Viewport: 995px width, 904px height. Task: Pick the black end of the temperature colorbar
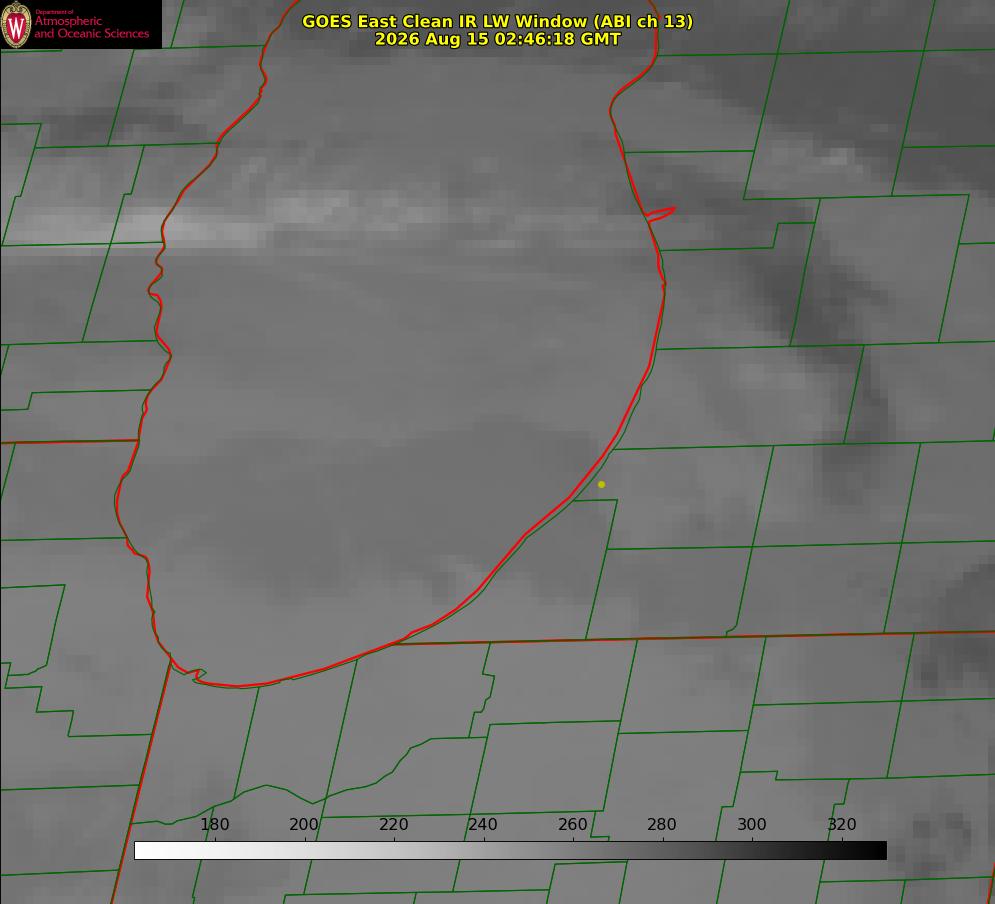point(880,851)
